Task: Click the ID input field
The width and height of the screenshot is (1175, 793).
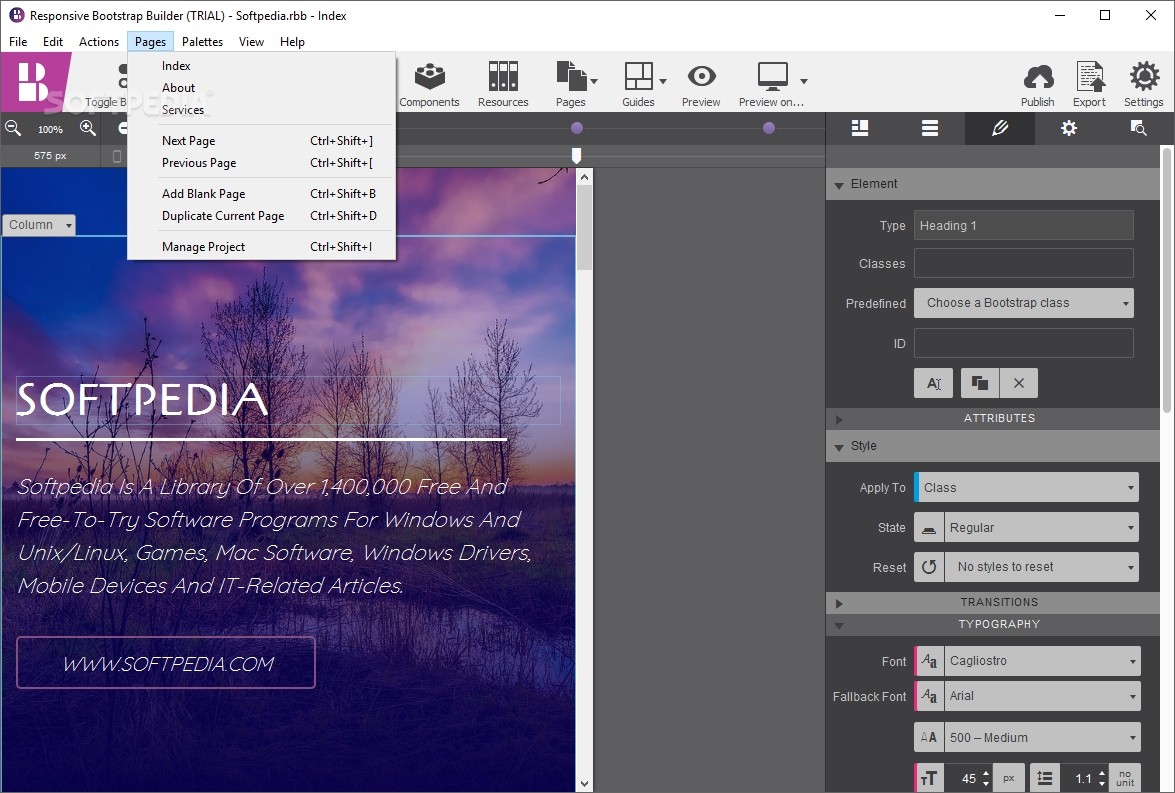Action: 1024,343
